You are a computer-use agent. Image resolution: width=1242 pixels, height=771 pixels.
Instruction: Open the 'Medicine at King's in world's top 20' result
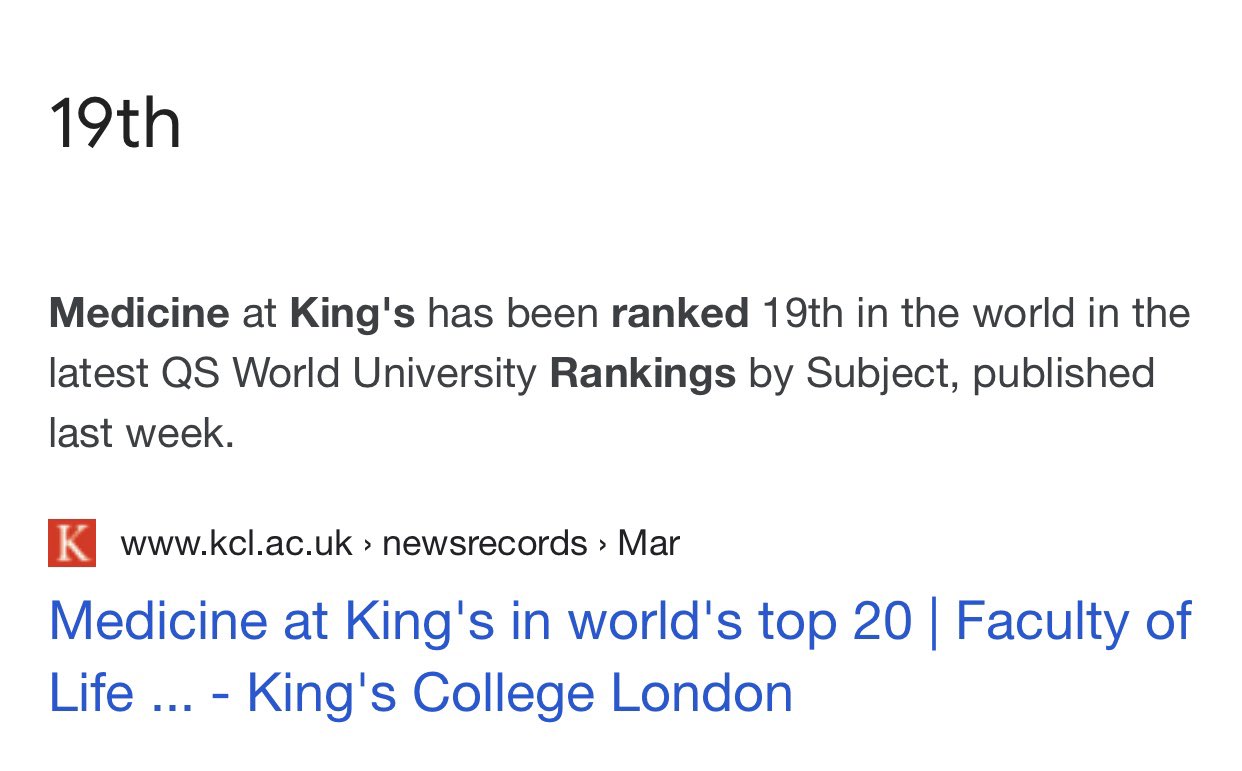(x=620, y=657)
